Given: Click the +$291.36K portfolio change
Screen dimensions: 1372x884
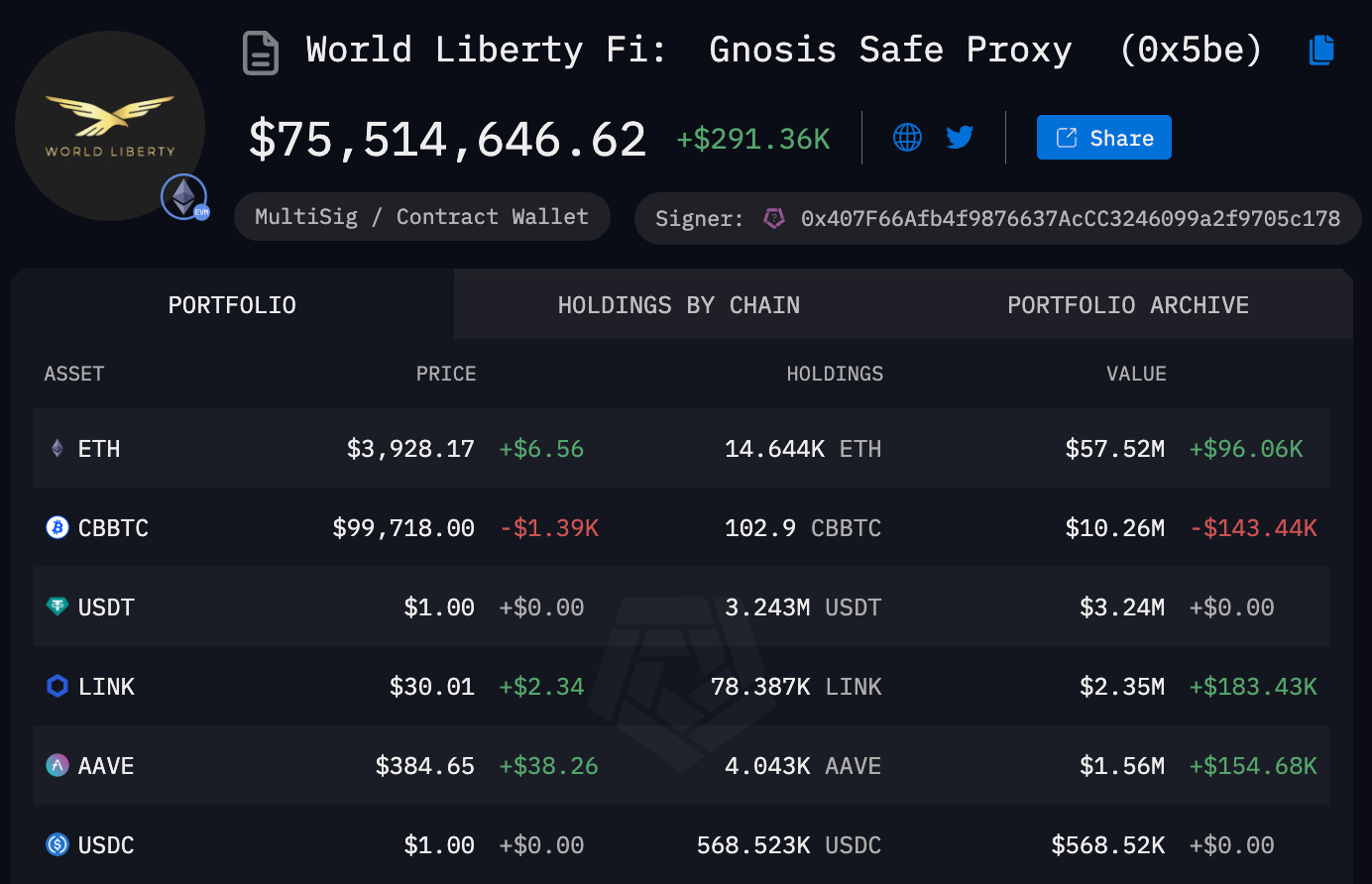Looking at the screenshot, I should coord(753,139).
